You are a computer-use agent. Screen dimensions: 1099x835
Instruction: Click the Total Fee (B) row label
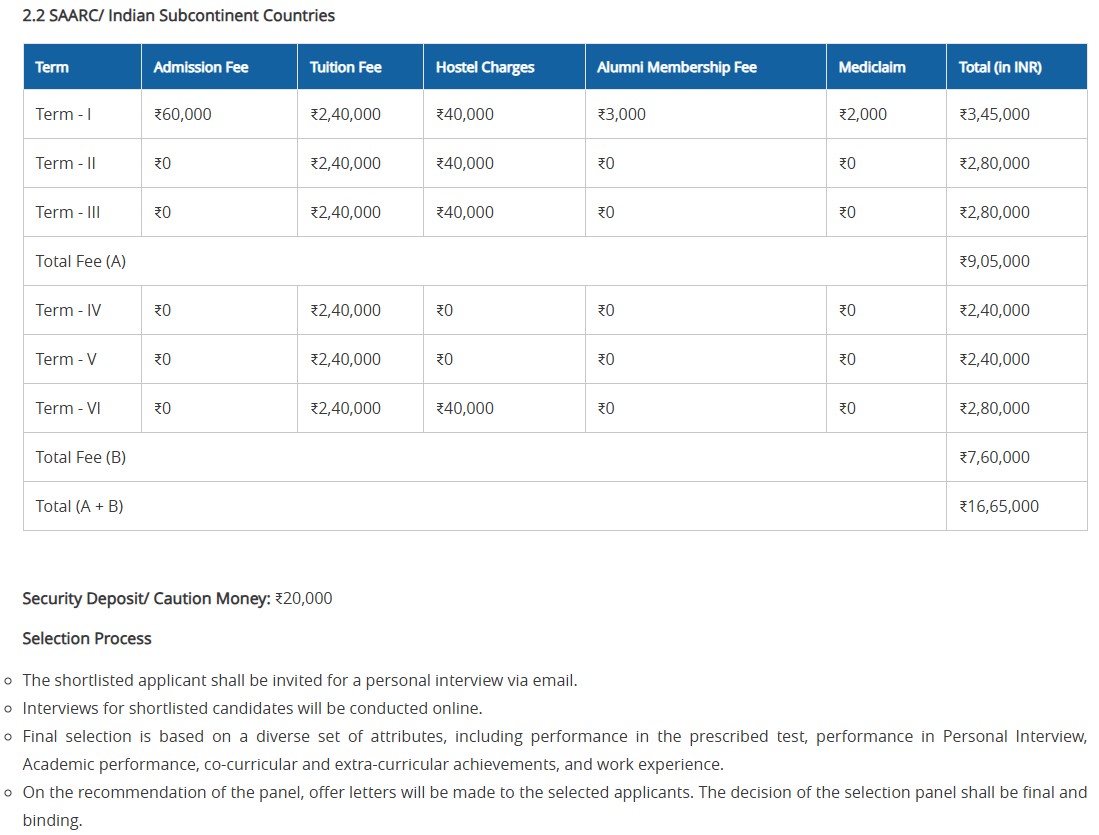tap(81, 457)
